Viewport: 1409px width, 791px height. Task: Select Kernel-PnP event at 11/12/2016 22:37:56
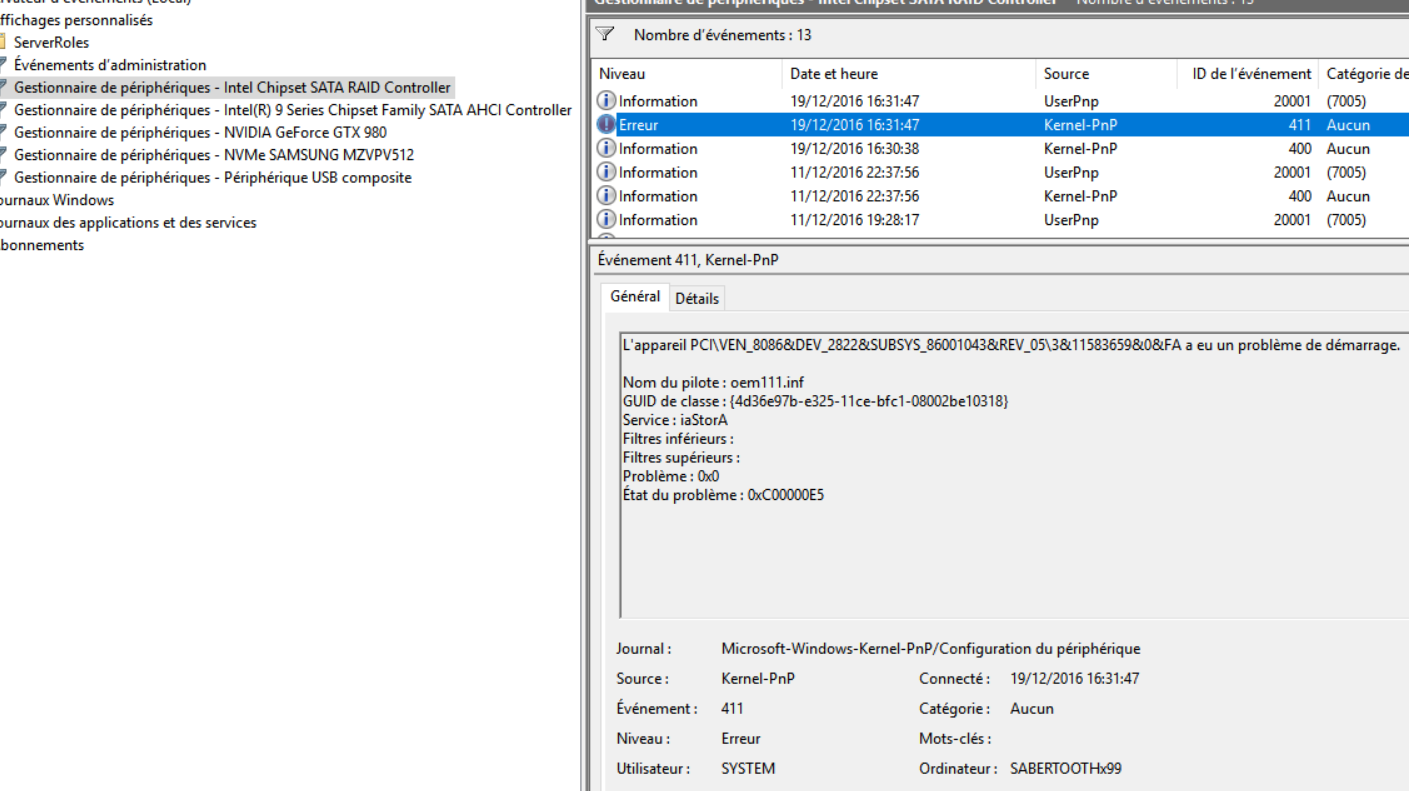pos(1001,196)
